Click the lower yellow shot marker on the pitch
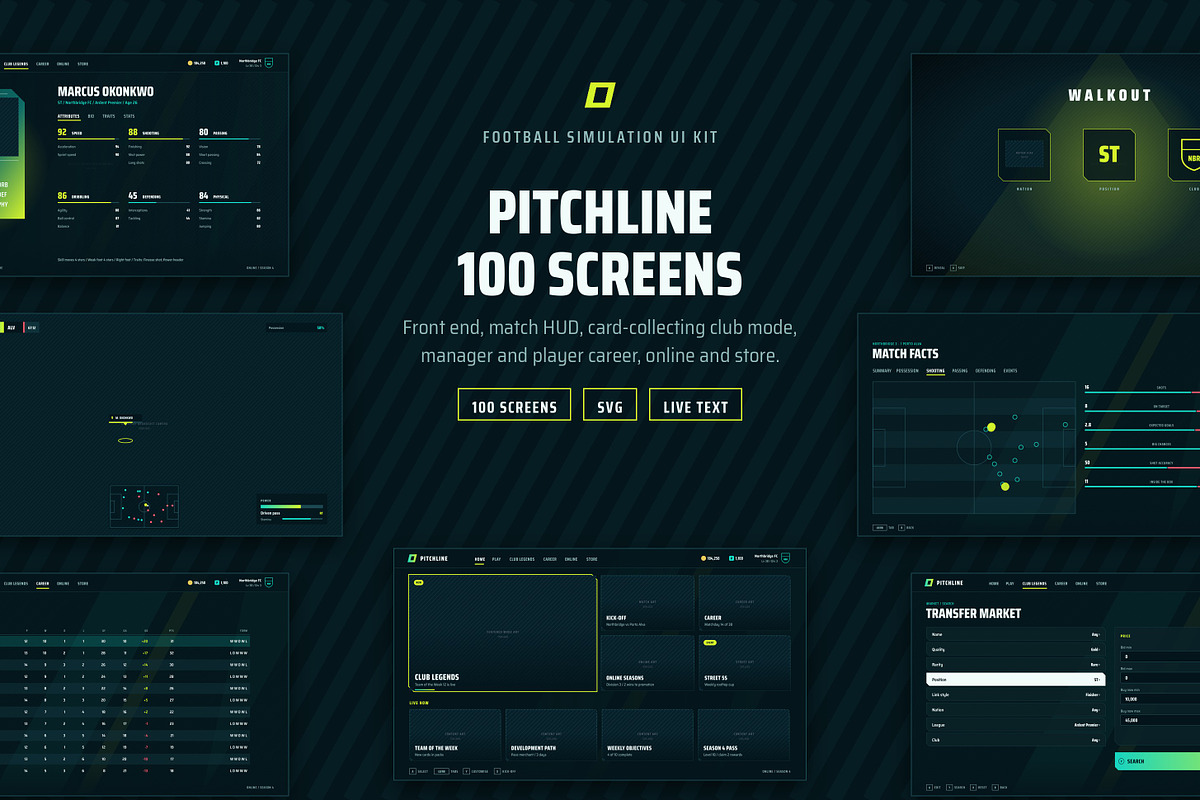1200x800 pixels. pyautogui.click(x=1005, y=487)
